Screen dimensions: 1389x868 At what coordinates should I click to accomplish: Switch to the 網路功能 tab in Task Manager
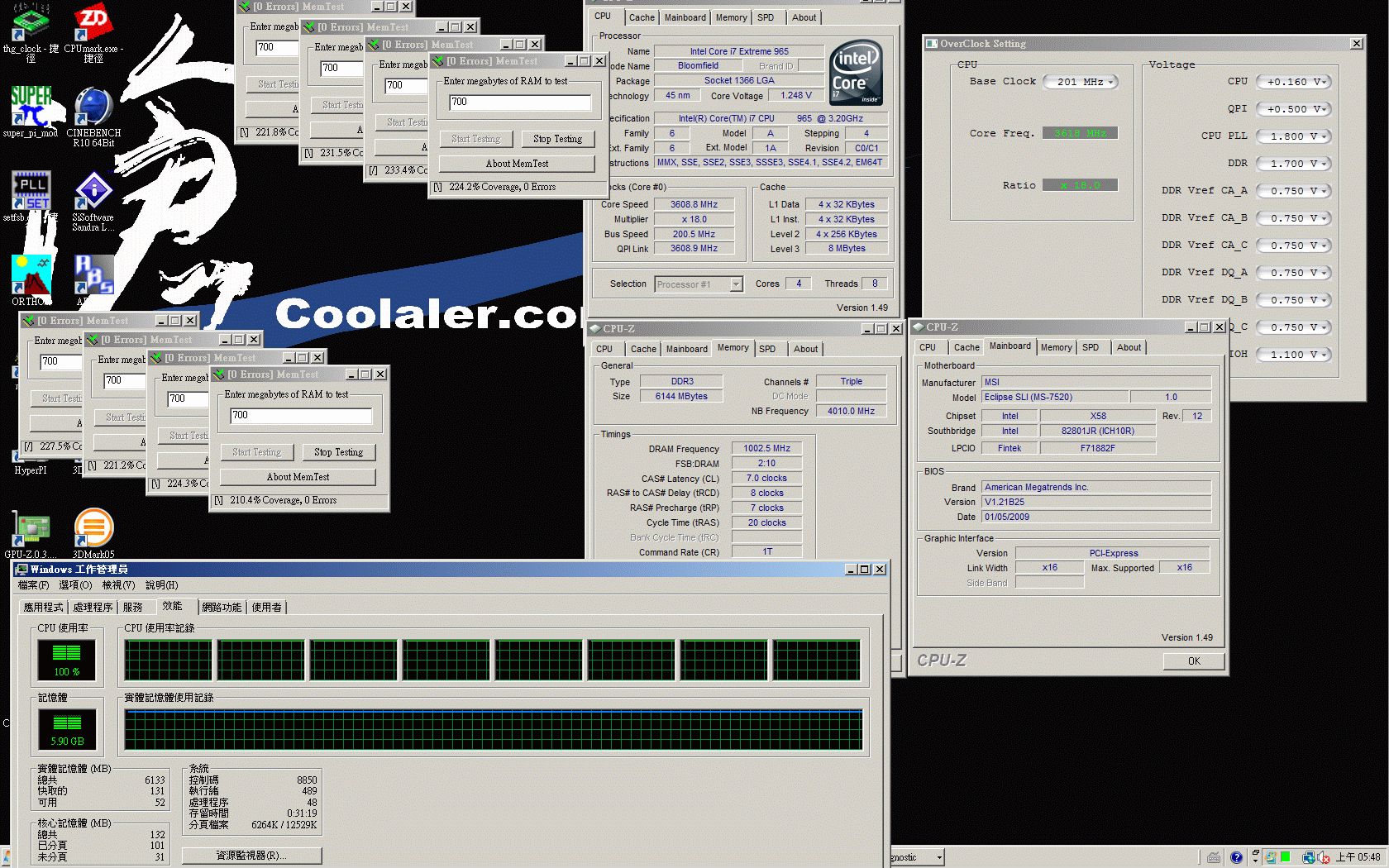coord(222,608)
